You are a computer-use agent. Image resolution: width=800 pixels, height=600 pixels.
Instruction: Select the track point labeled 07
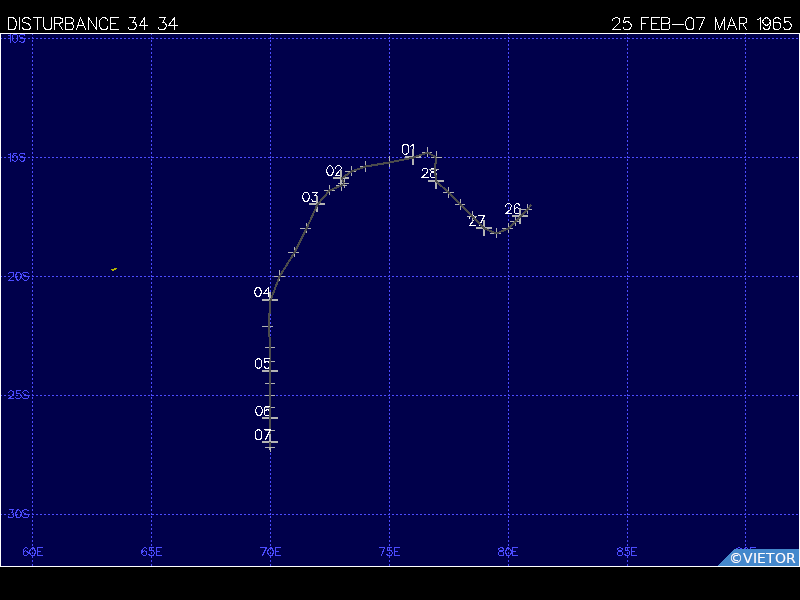[x=270, y=442]
